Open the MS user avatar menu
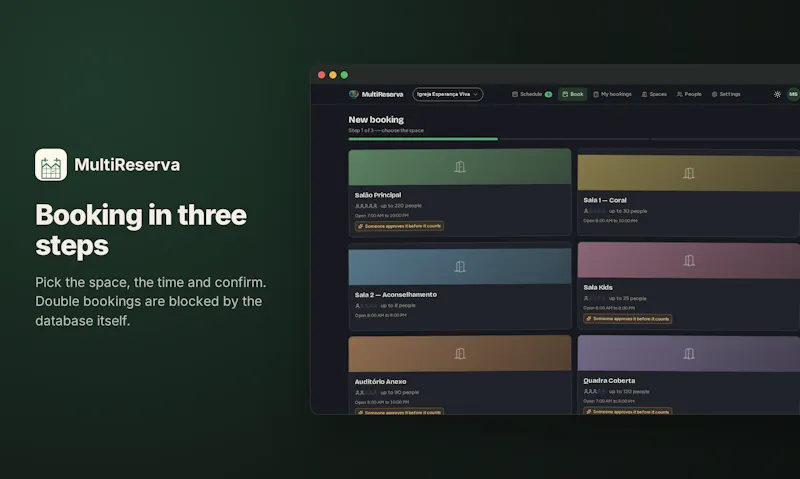 point(793,94)
